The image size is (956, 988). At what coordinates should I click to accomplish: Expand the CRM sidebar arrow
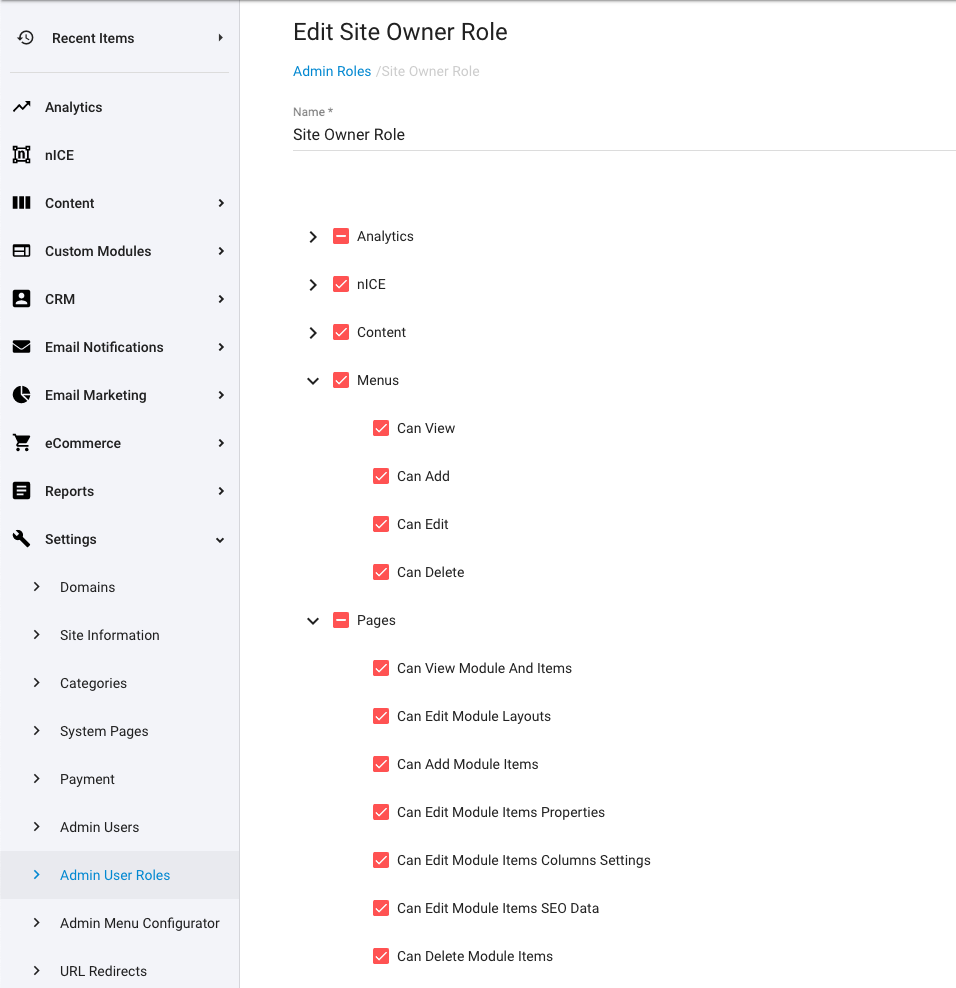(221, 299)
